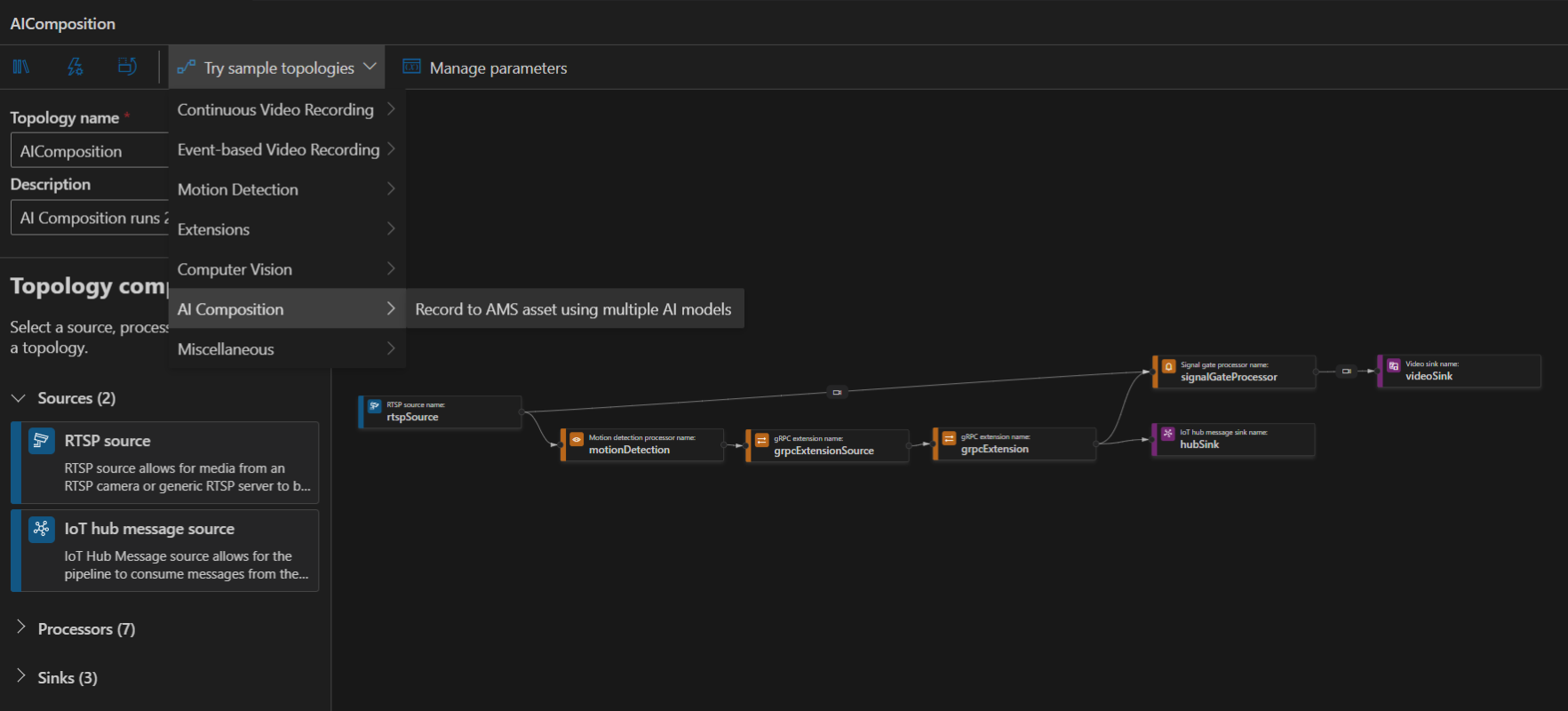Expand Computer Vision submenu arrow
1568x711 pixels.
coord(391,269)
